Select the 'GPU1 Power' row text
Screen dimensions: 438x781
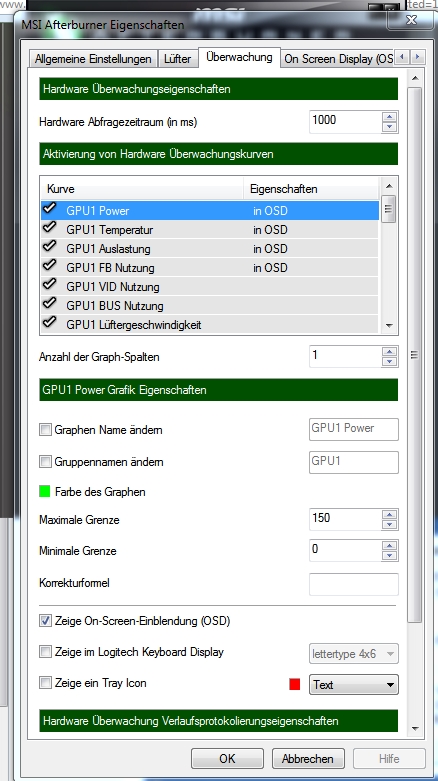(x=98, y=211)
